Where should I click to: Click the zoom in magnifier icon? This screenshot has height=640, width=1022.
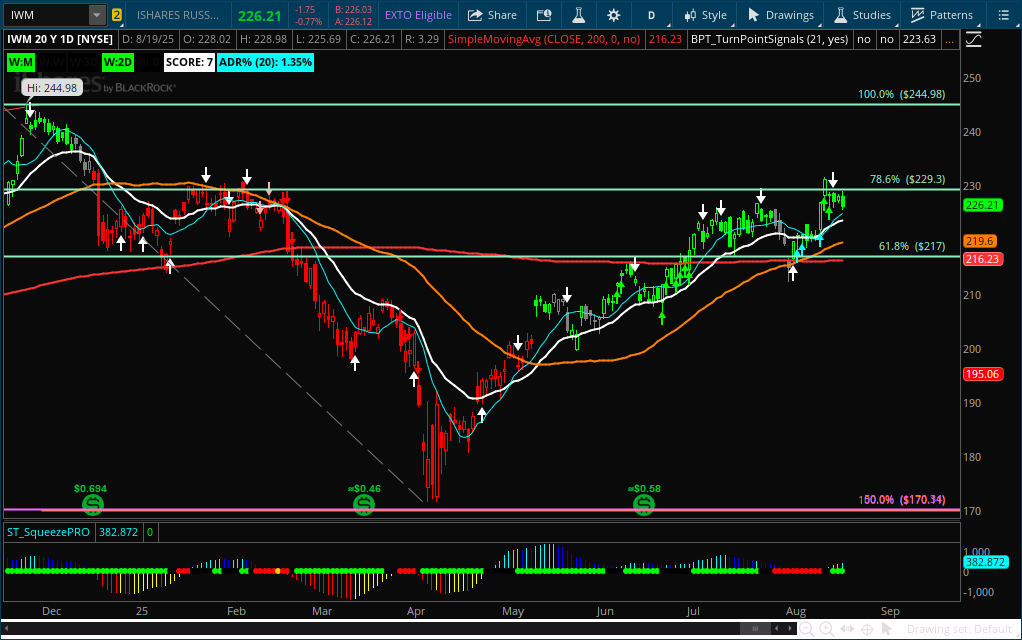click(826, 629)
